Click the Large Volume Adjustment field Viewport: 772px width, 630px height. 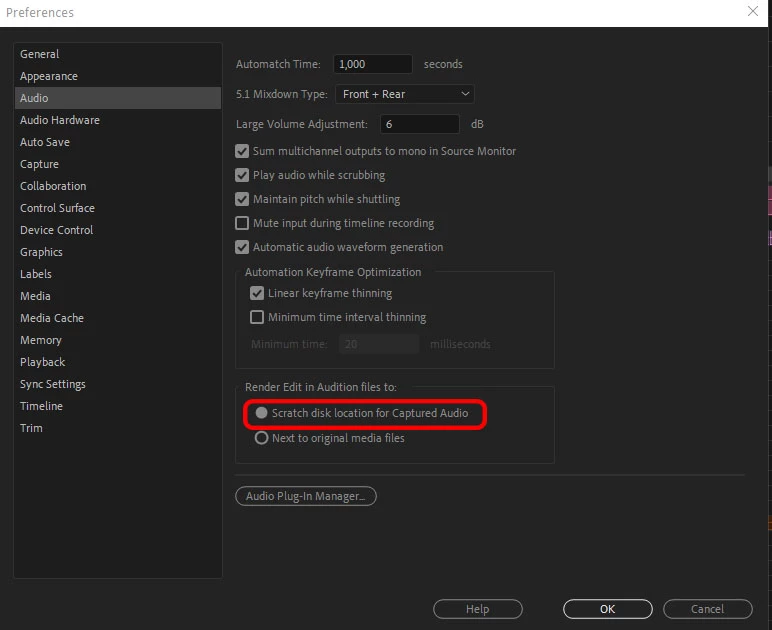click(419, 124)
